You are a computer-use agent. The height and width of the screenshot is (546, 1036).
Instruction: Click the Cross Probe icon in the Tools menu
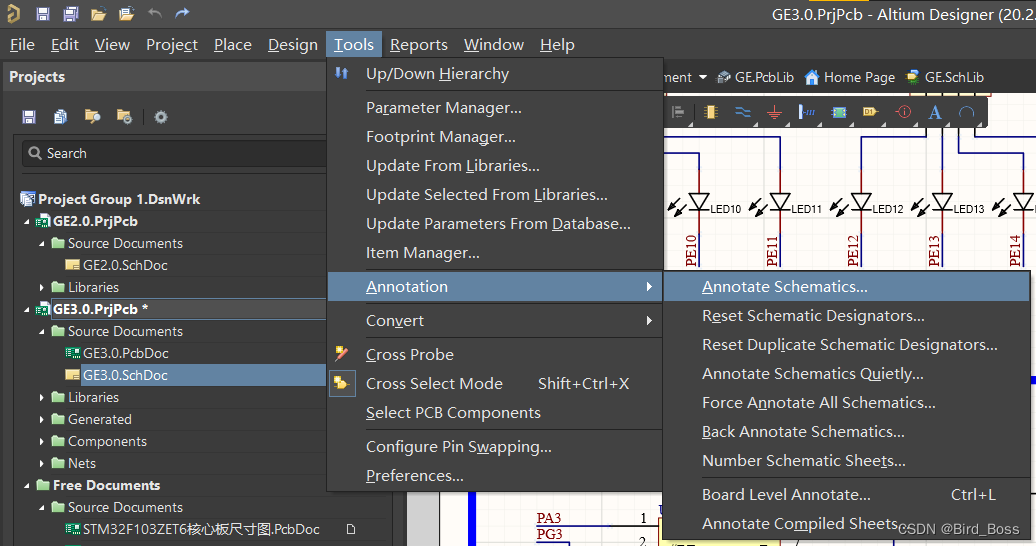pos(342,354)
